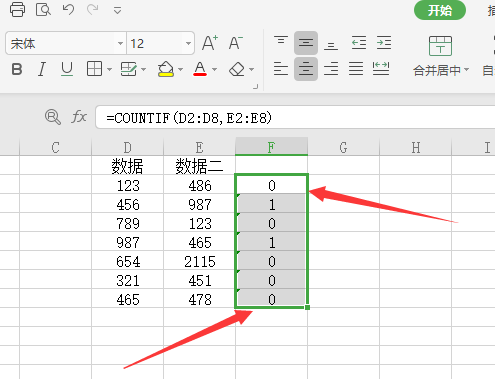Image resolution: width=495 pixels, height=379 pixels.
Task: Click the formula bar containing COUNTIF formula
Action: click(295, 117)
